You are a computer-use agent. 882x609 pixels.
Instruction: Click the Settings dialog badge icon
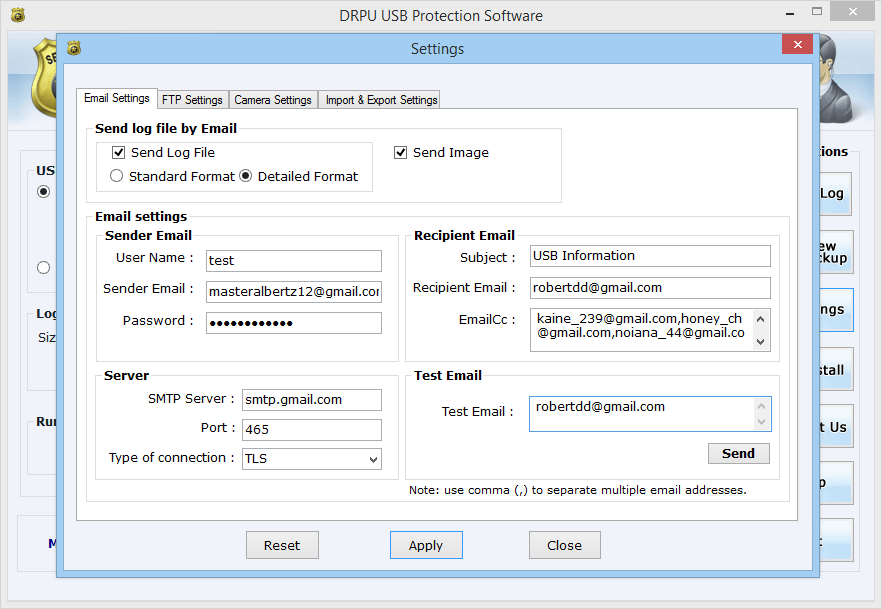[74, 48]
